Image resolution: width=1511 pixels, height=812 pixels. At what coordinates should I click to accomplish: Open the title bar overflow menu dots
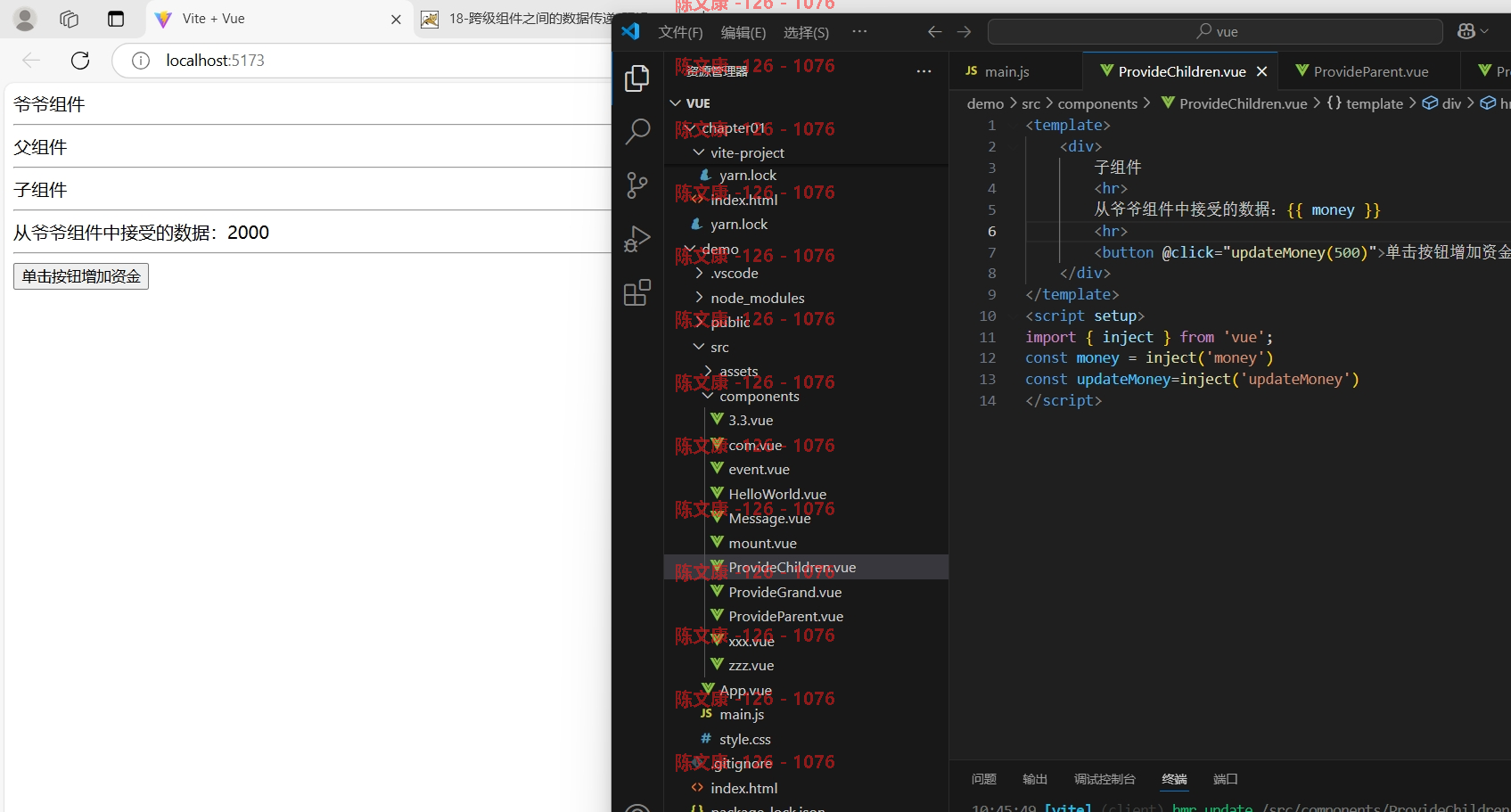859,31
